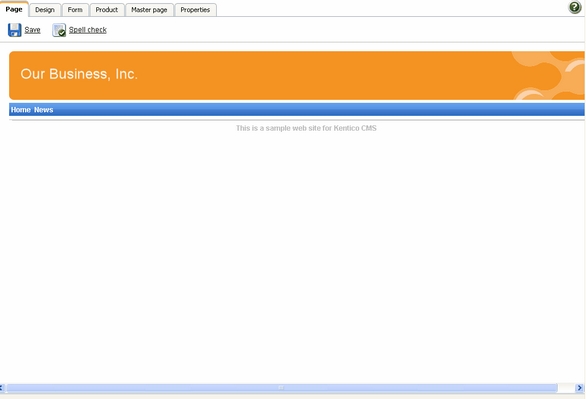Click the Spell check text link
Viewport: 586px width, 399px height.
pos(88,30)
